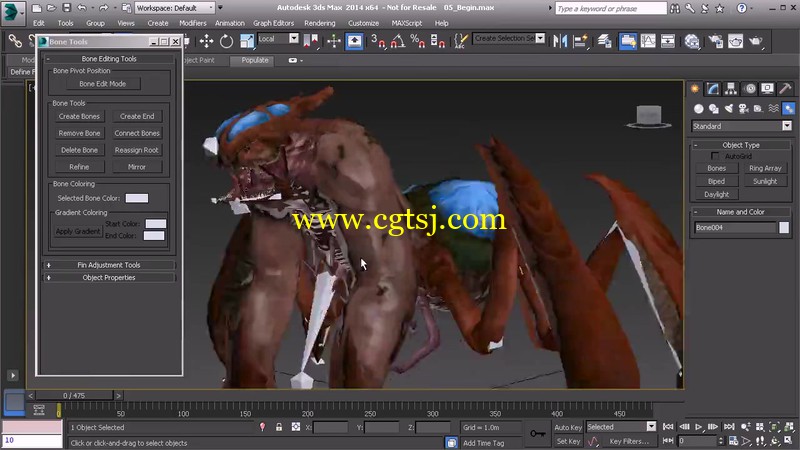Select the Move tool in the toolbar
Image resolution: width=800 pixels, height=450 pixels.
(206, 41)
